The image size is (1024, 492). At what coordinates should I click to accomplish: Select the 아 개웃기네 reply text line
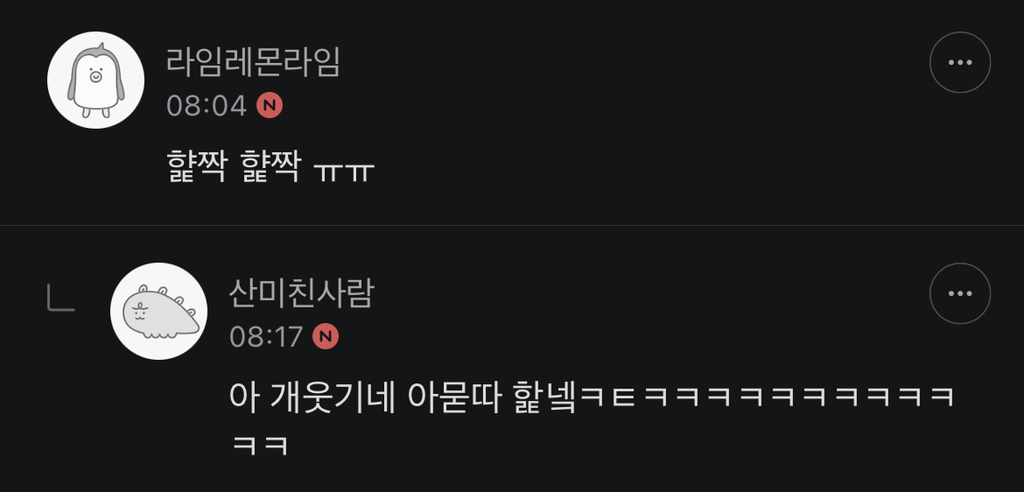[x=592, y=397]
